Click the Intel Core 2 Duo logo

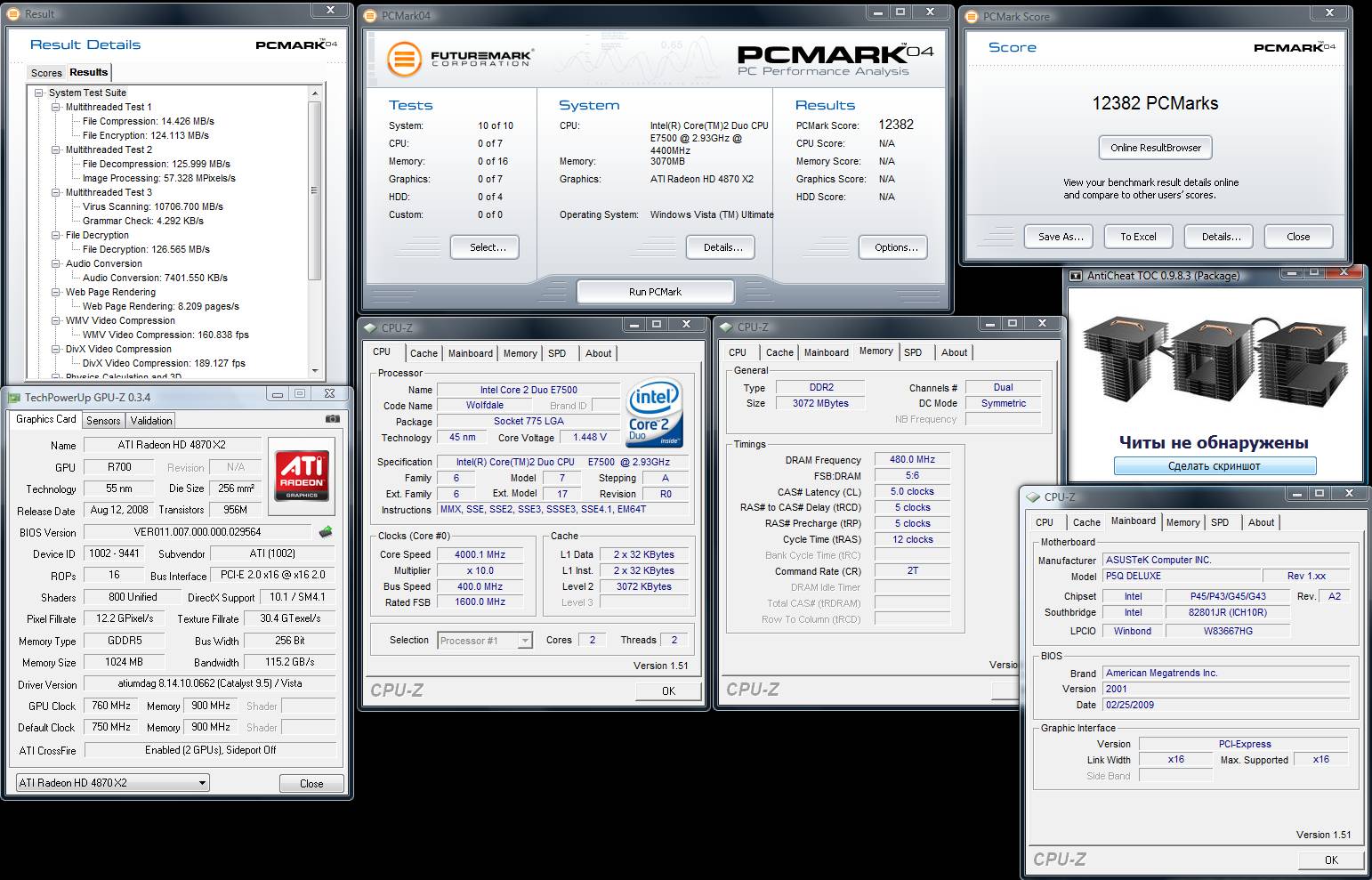(655, 412)
